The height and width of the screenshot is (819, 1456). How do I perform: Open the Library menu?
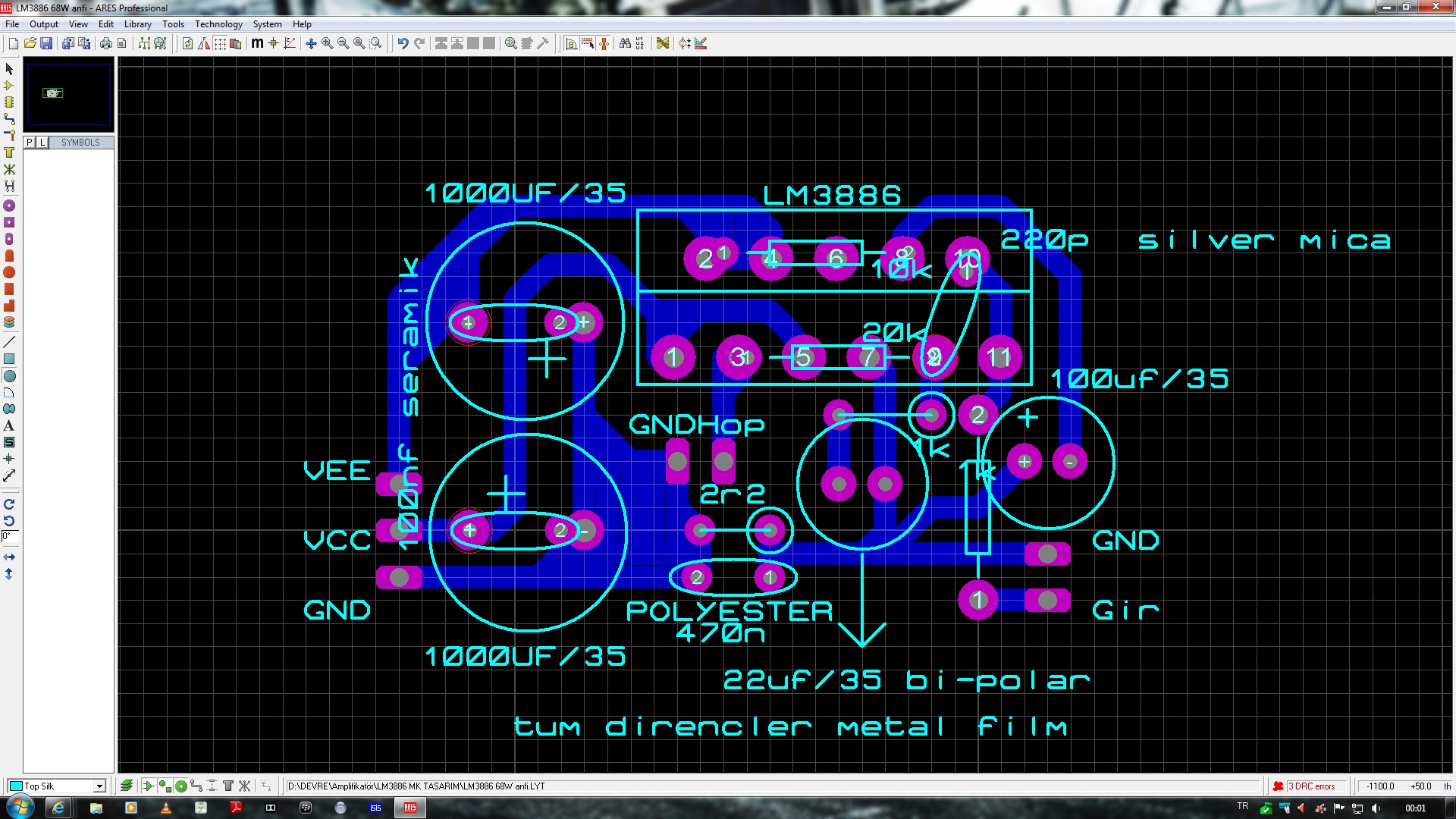coord(137,24)
